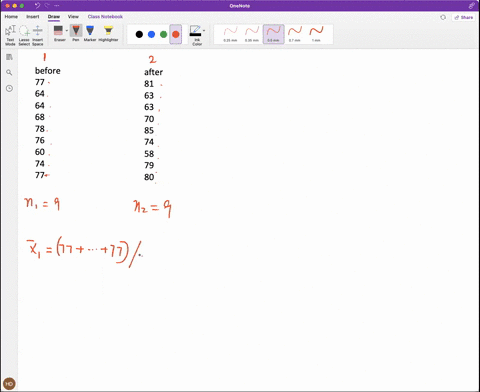Click the value 58 in after column

[x=149, y=154]
